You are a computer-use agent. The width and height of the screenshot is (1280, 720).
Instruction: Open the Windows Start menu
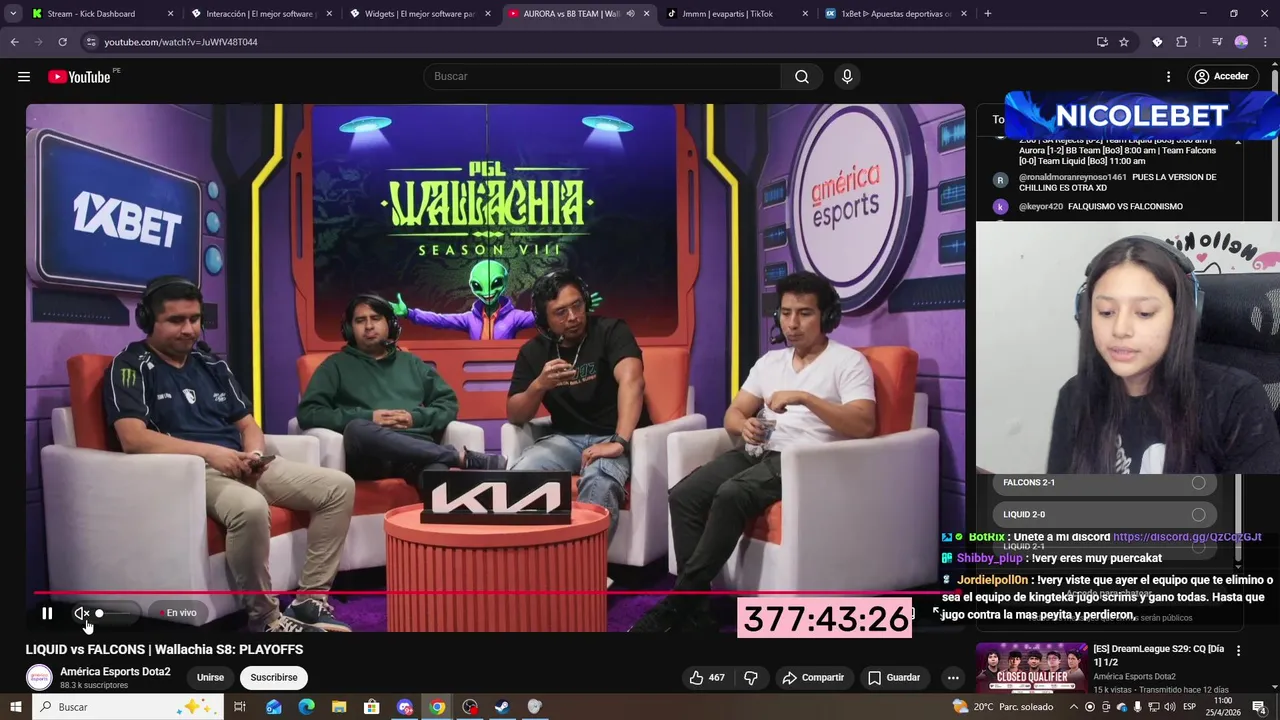pos(15,707)
